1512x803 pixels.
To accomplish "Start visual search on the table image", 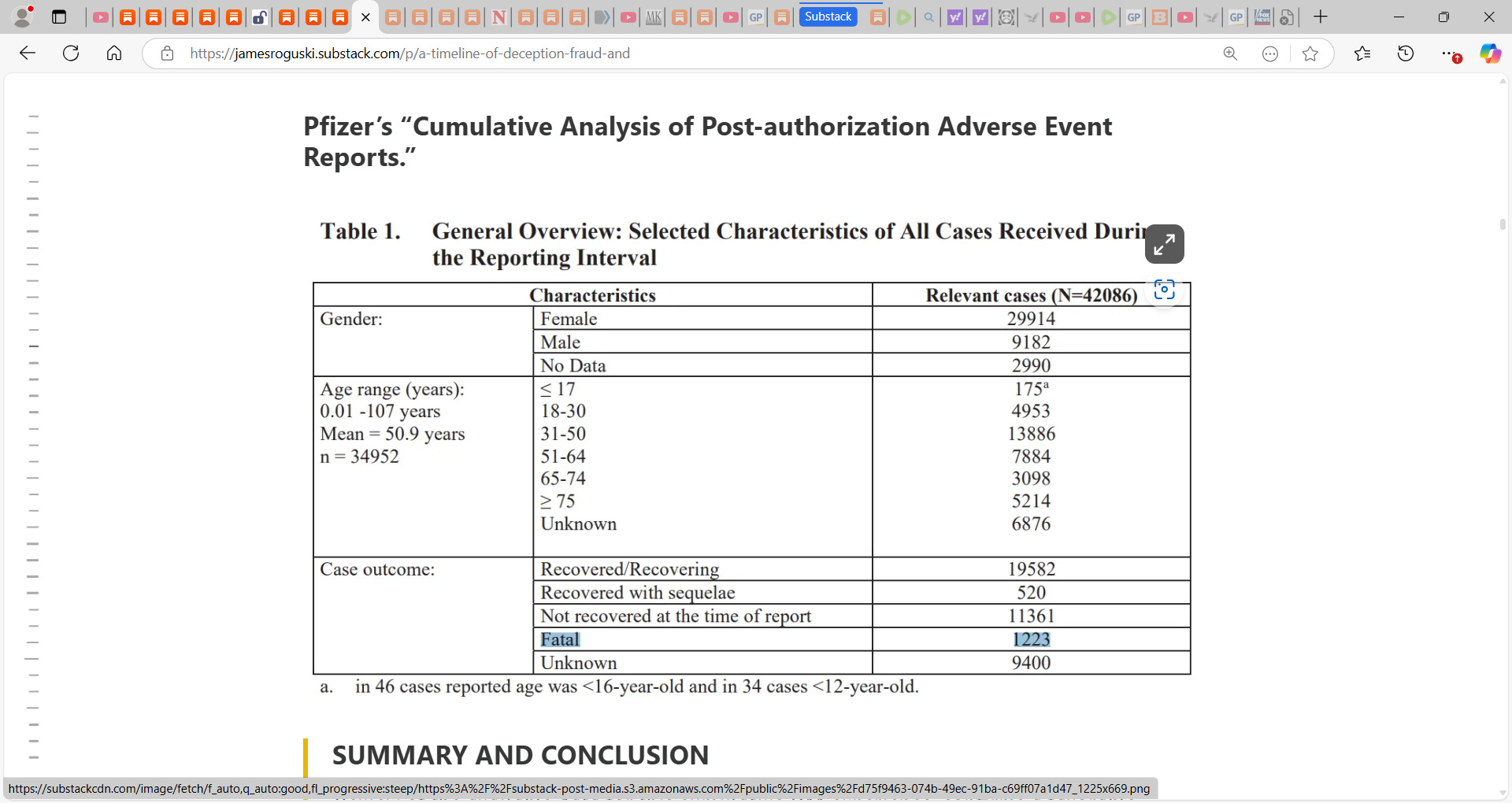I will 1165,290.
